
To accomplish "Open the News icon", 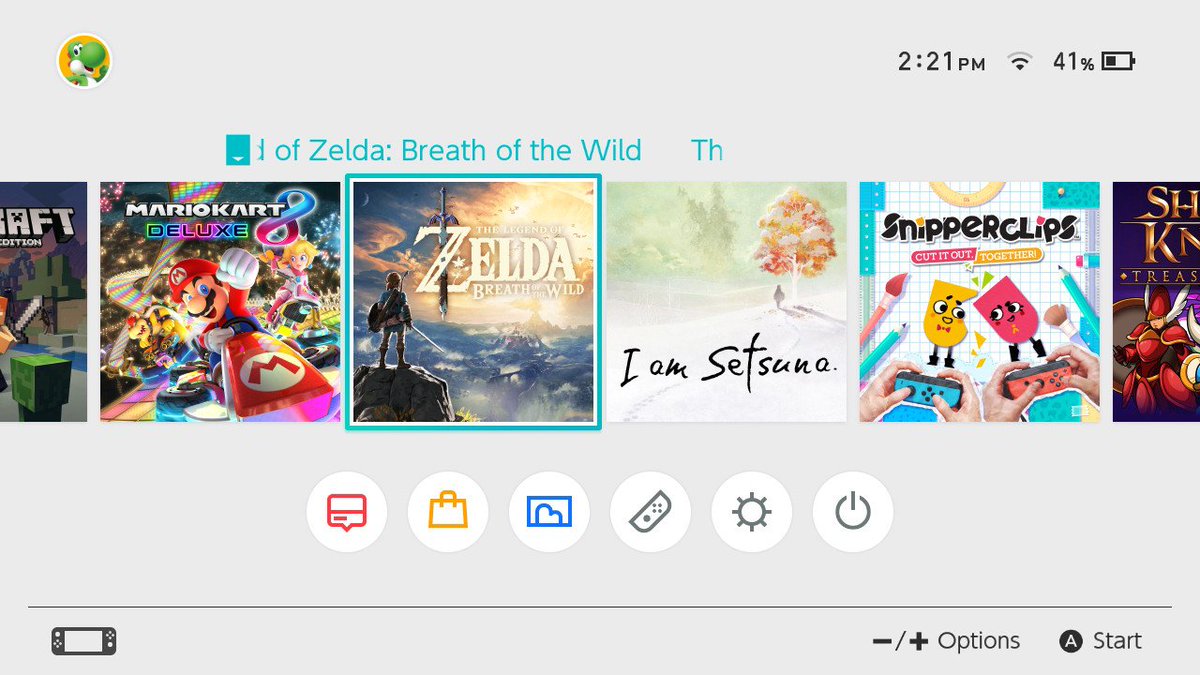I will [347, 512].
